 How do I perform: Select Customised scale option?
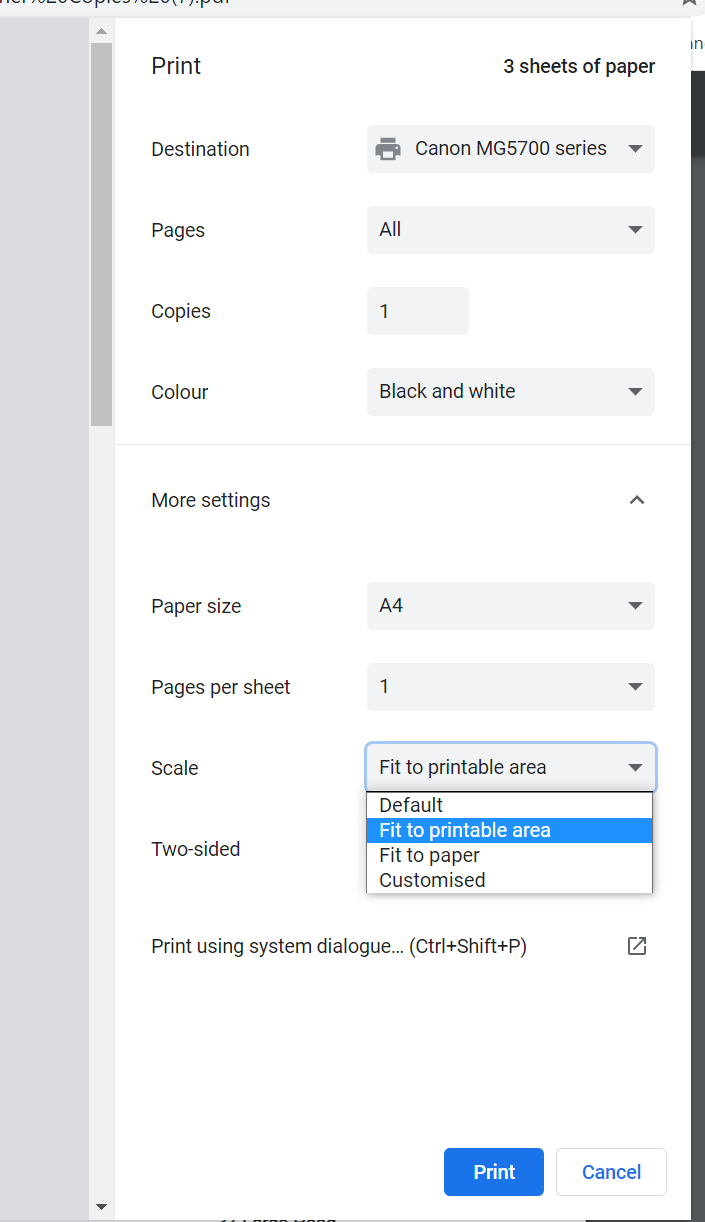click(509, 880)
